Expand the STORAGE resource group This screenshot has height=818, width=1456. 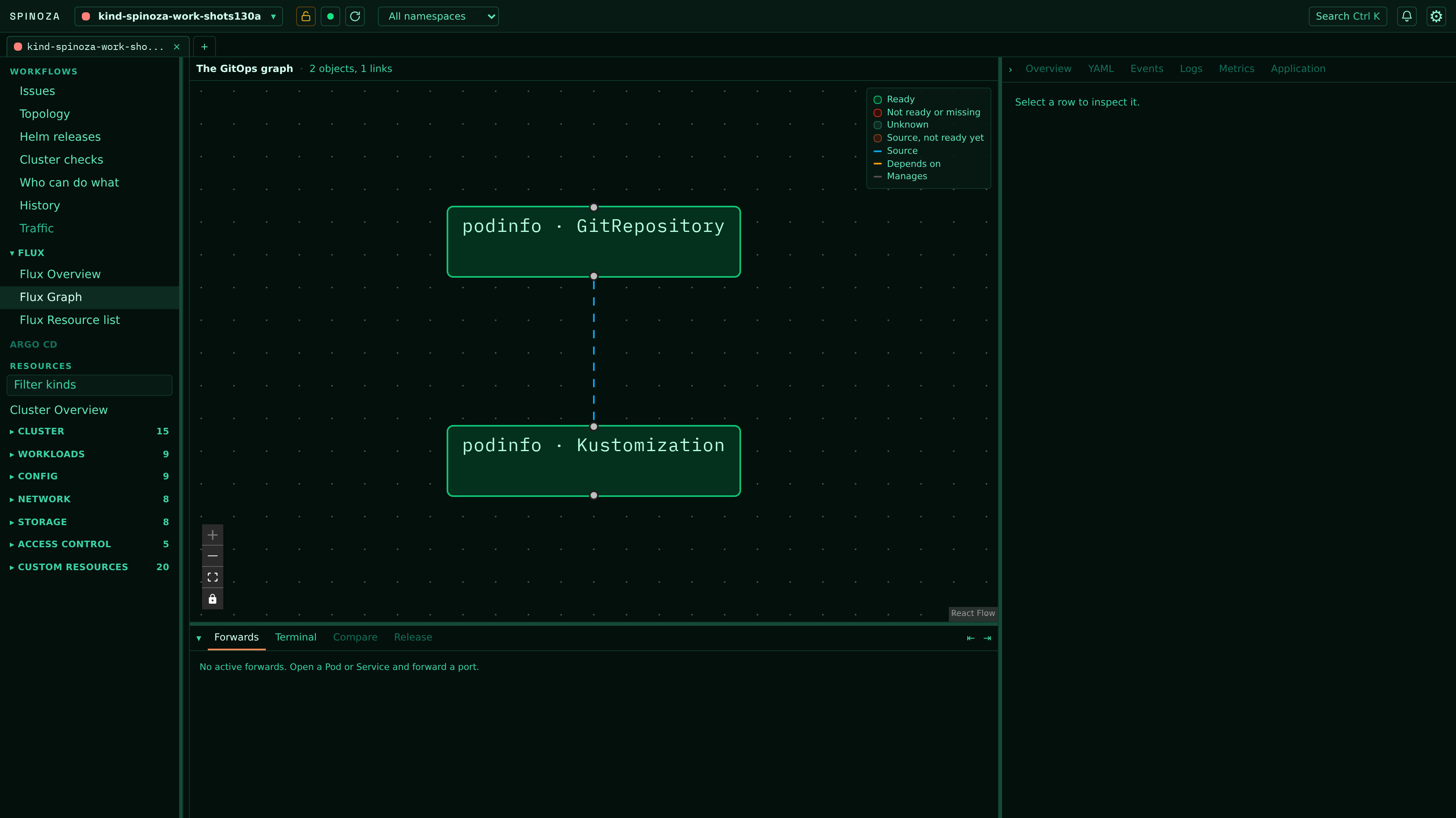tap(89, 522)
